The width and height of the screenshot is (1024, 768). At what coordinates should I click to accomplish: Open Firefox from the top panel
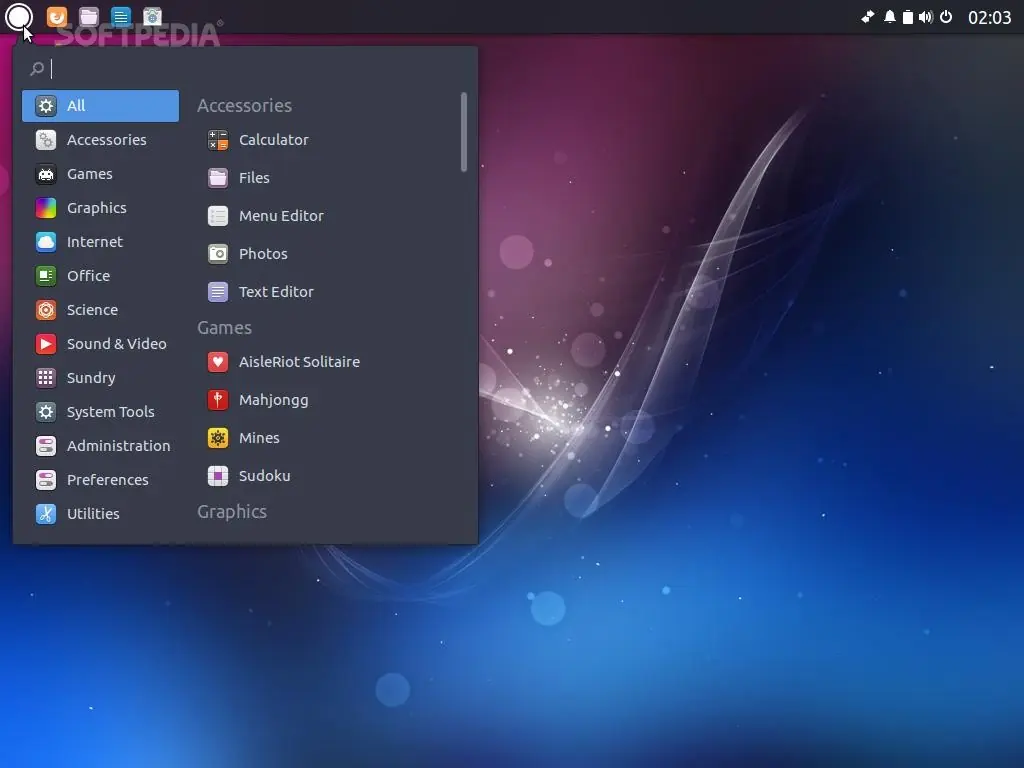coord(57,16)
